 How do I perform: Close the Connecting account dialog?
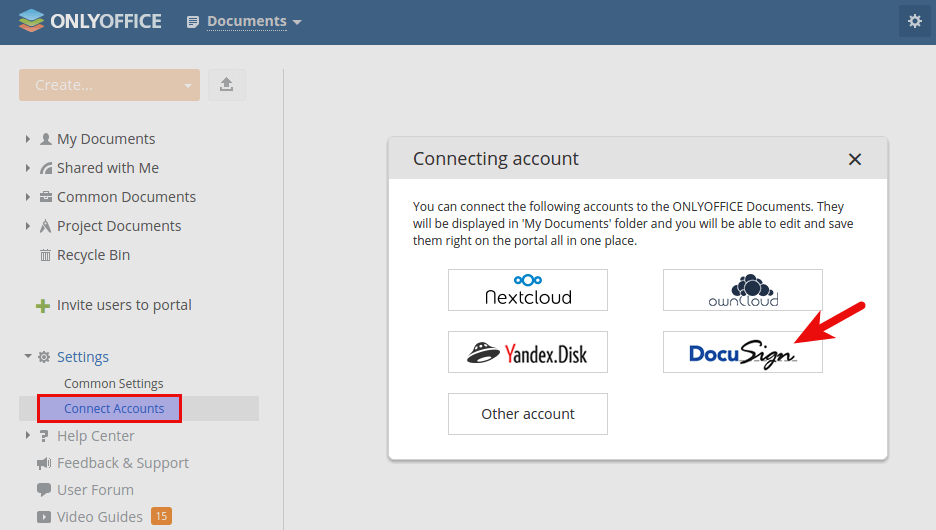[x=854, y=159]
